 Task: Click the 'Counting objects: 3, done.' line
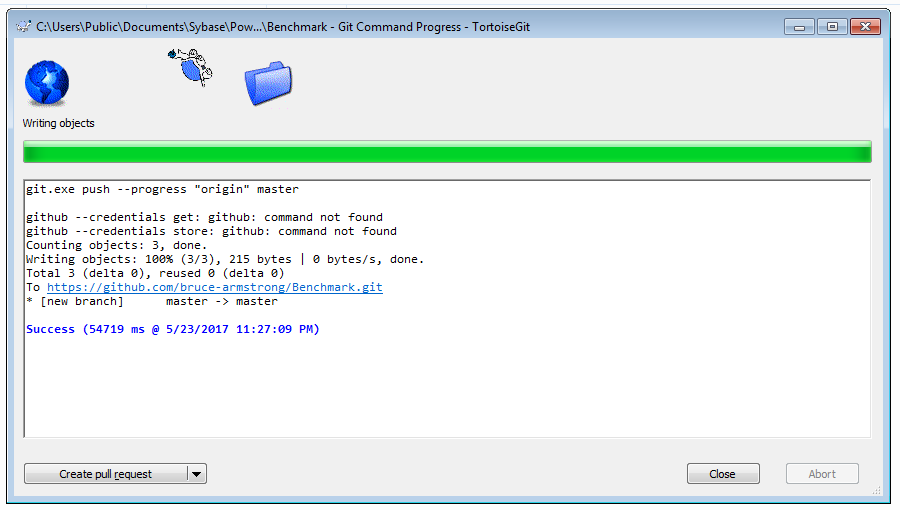[117, 246]
